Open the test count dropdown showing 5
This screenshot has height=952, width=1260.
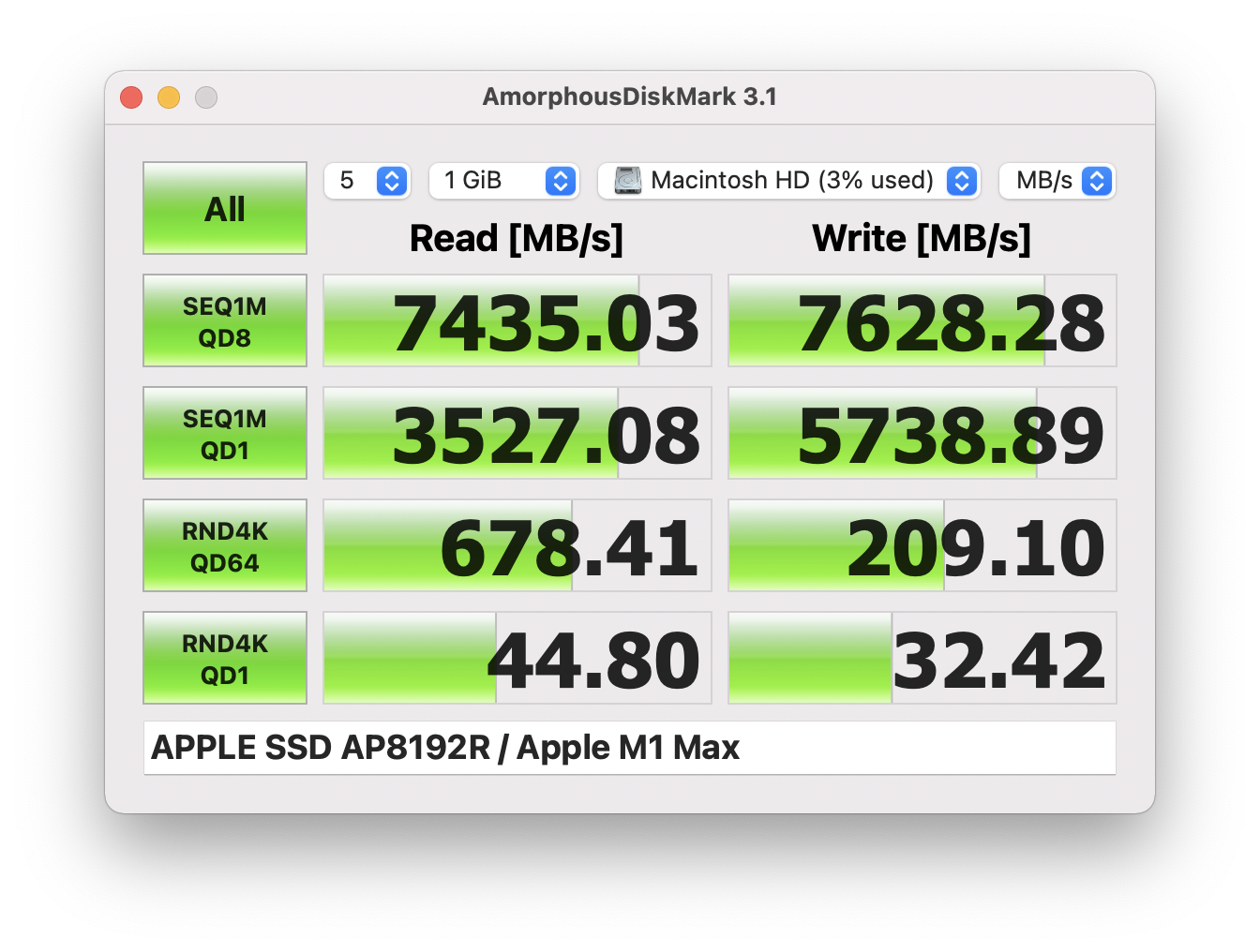pyautogui.click(x=367, y=181)
